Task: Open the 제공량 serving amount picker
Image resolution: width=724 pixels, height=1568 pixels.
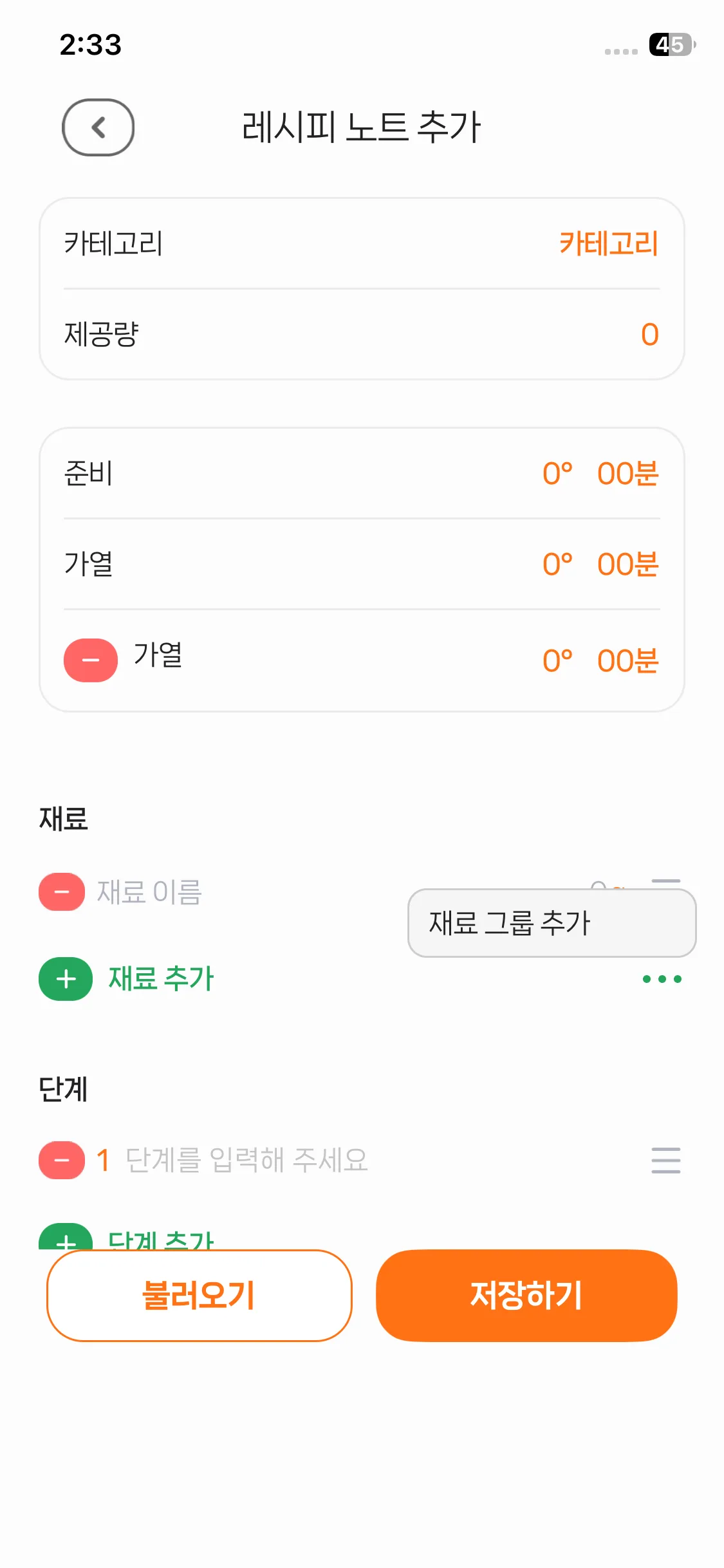Action: (x=649, y=335)
